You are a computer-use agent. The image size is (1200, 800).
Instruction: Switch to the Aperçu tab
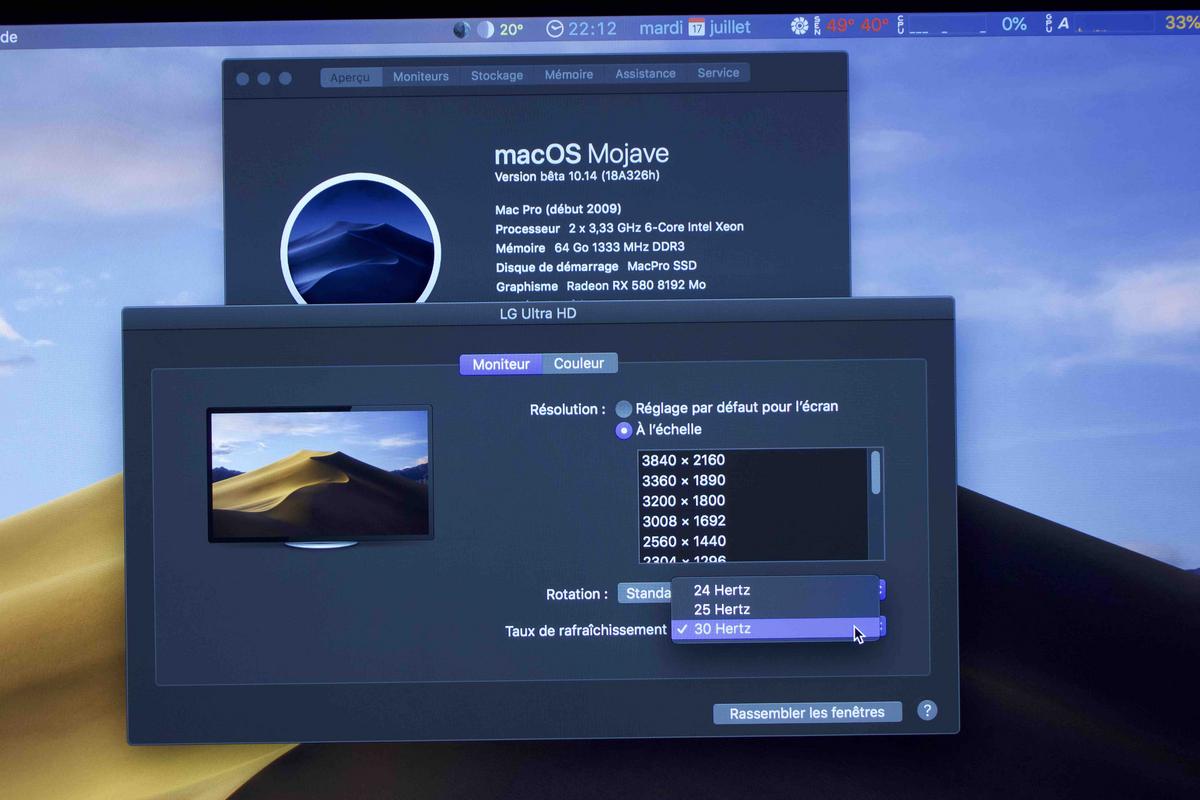350,77
